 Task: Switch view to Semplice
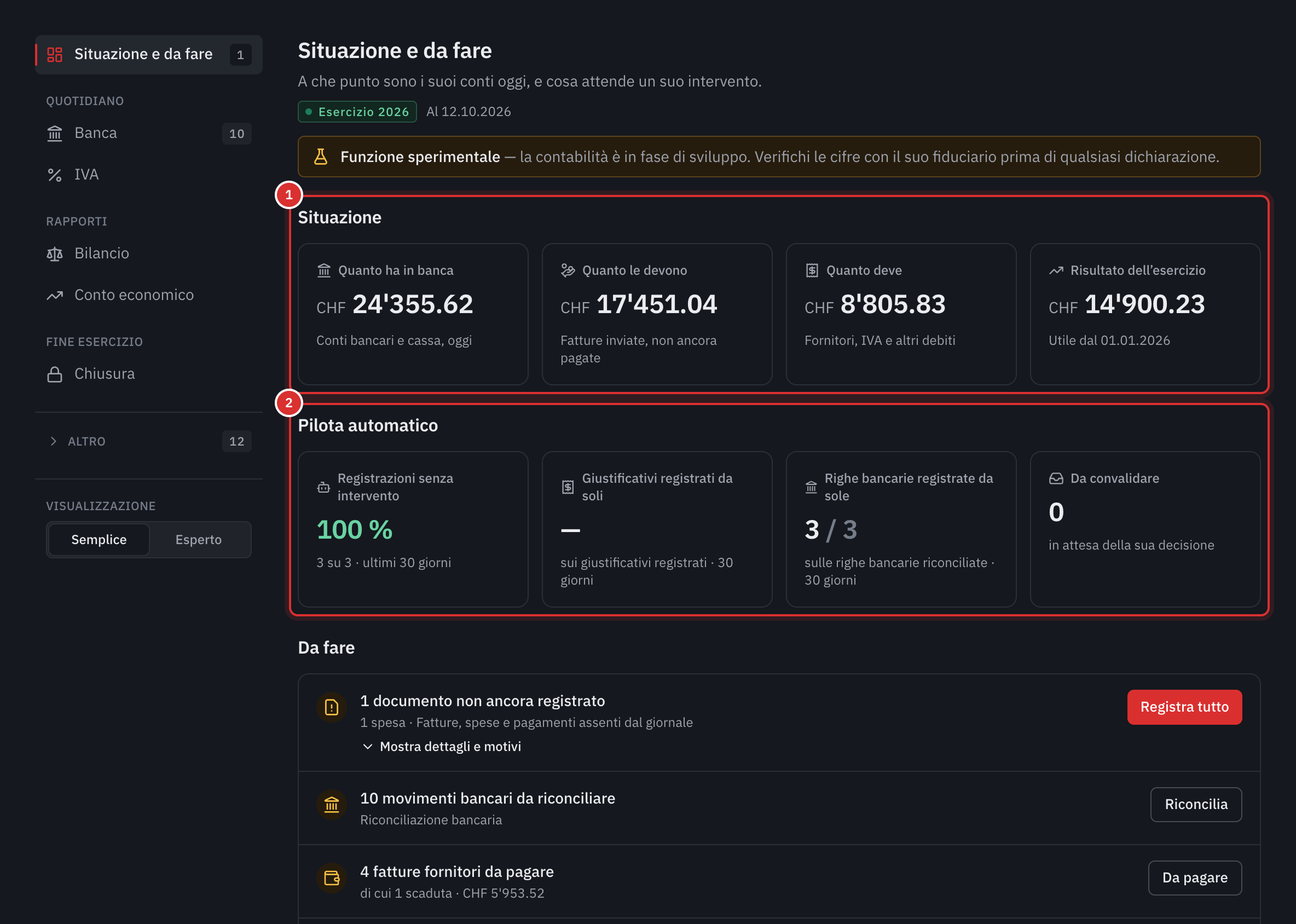[99, 539]
